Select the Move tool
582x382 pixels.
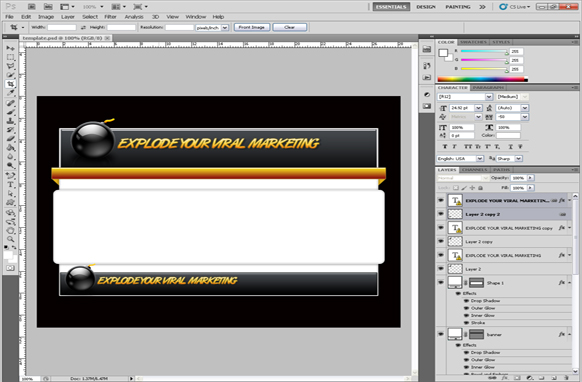click(x=10, y=48)
